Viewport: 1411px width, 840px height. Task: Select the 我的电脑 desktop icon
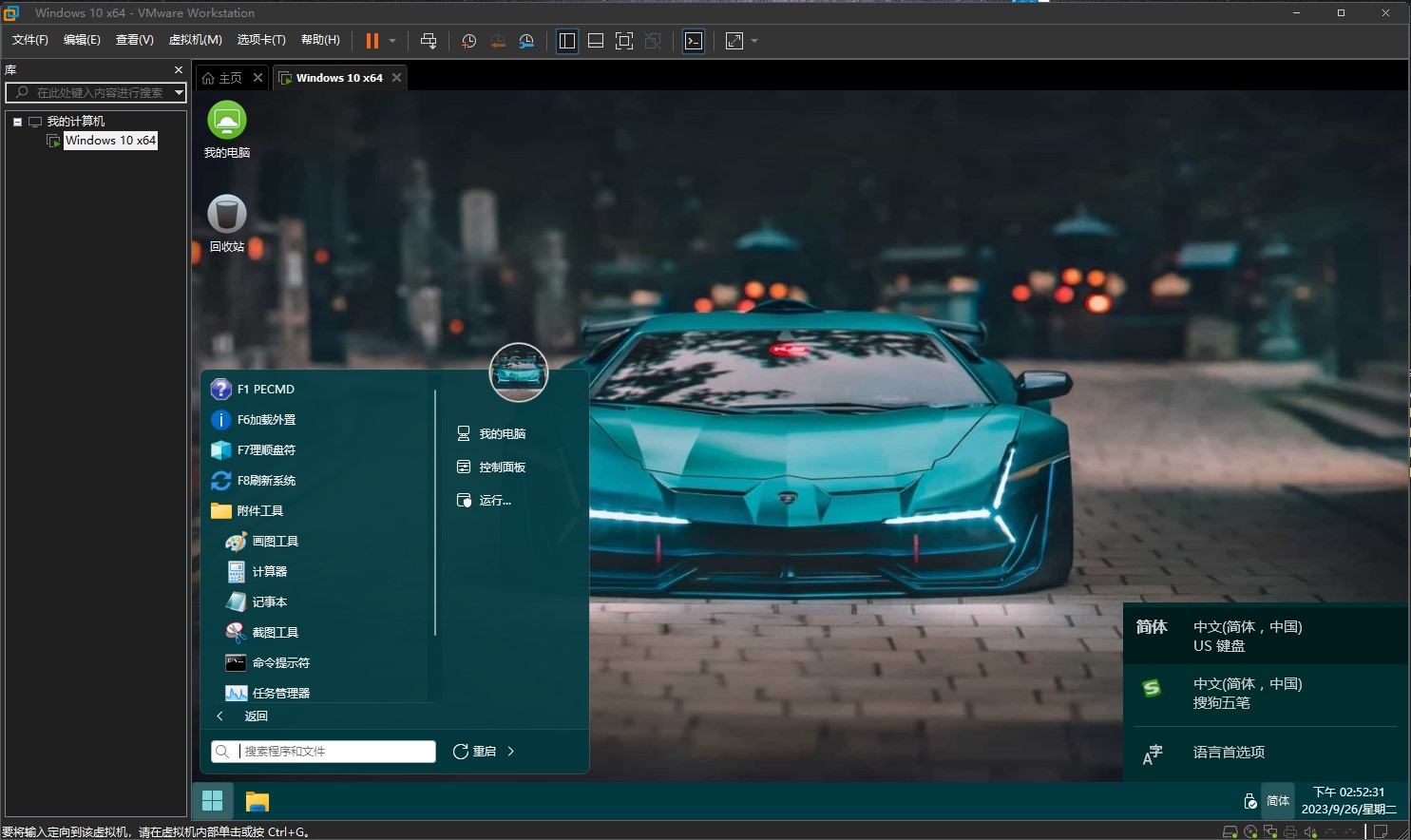(227, 130)
